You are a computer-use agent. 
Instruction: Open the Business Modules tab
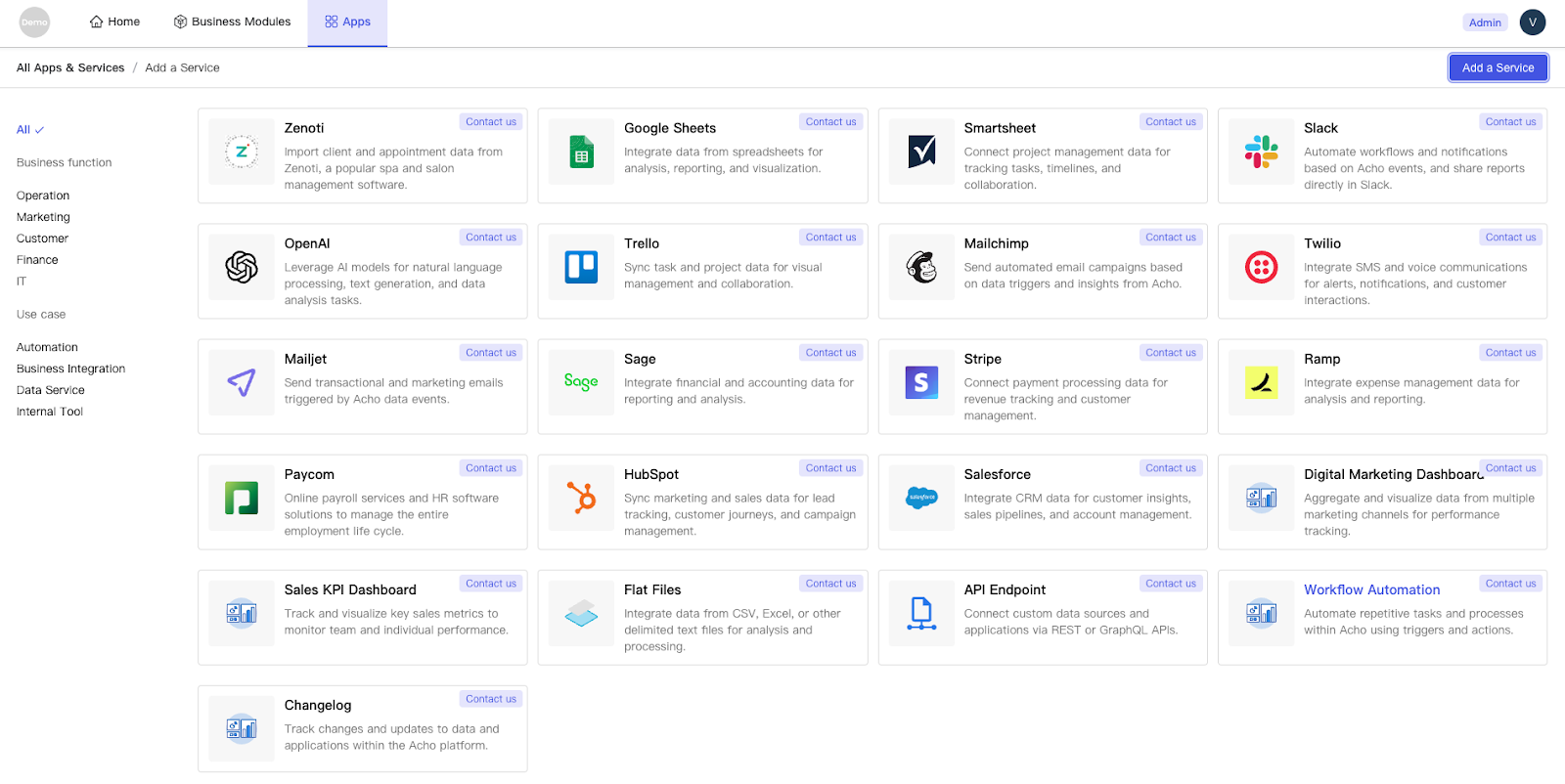[x=232, y=22]
